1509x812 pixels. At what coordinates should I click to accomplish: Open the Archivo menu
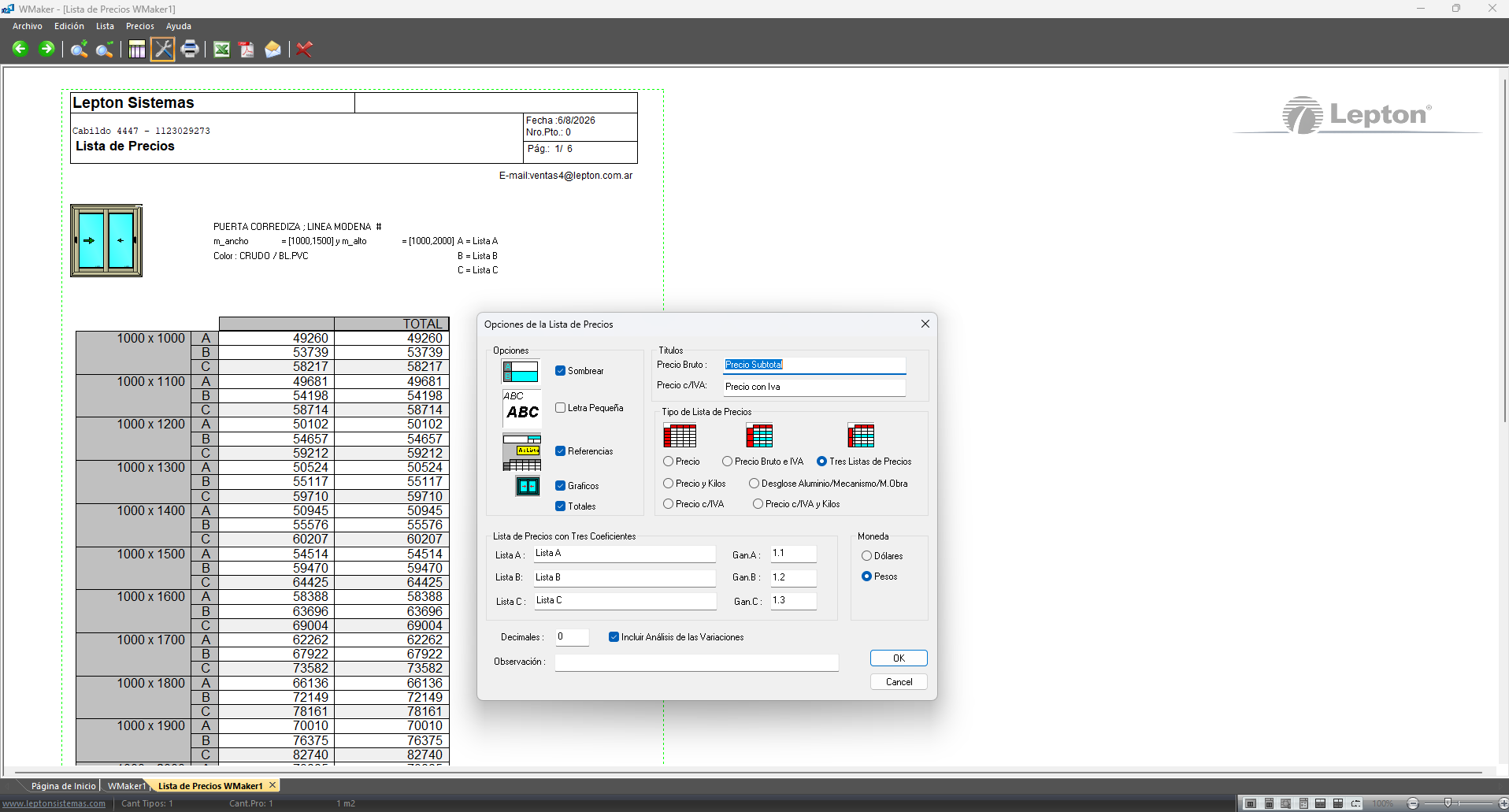click(x=28, y=26)
